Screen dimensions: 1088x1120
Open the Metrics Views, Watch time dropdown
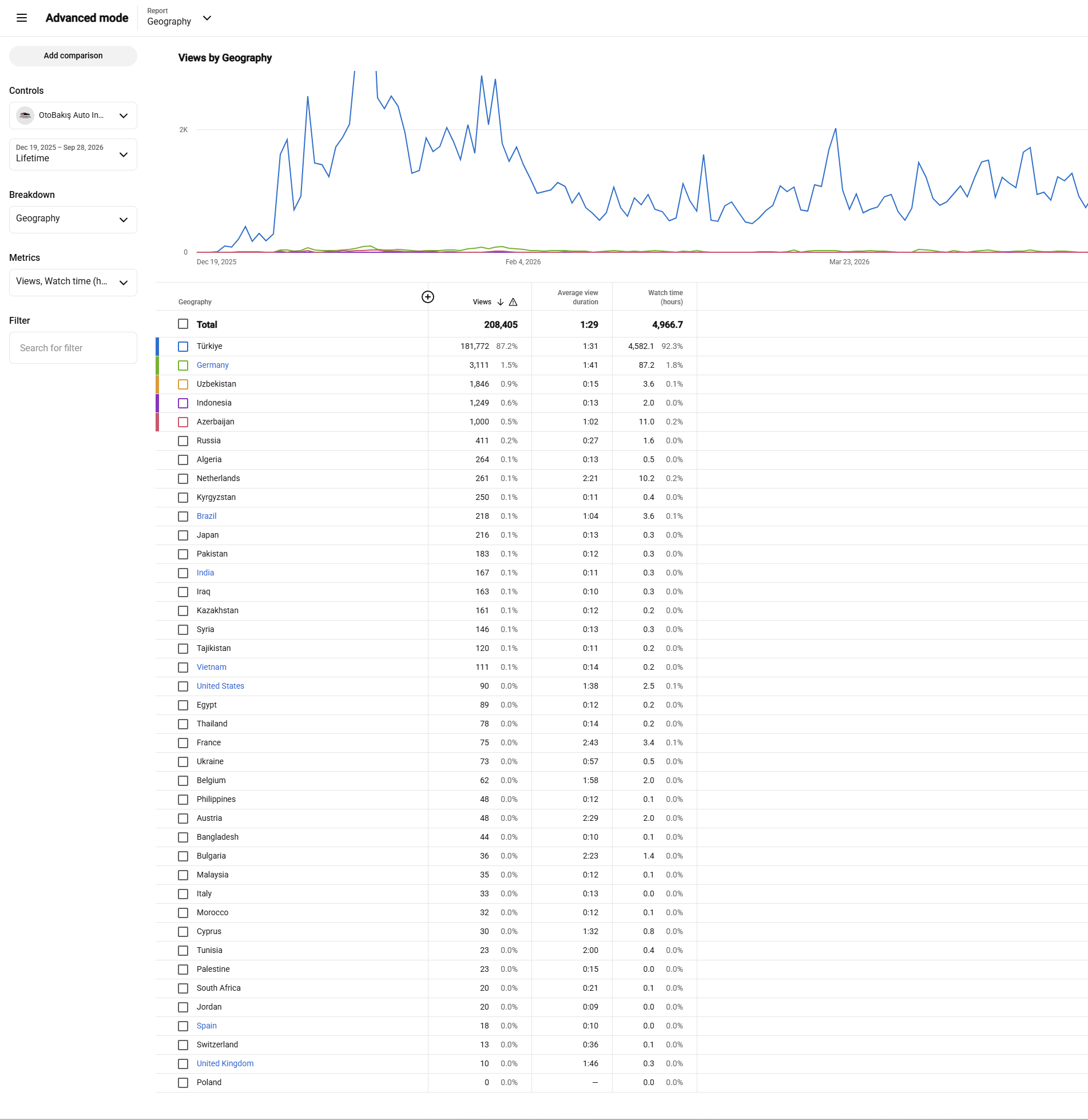click(x=73, y=283)
